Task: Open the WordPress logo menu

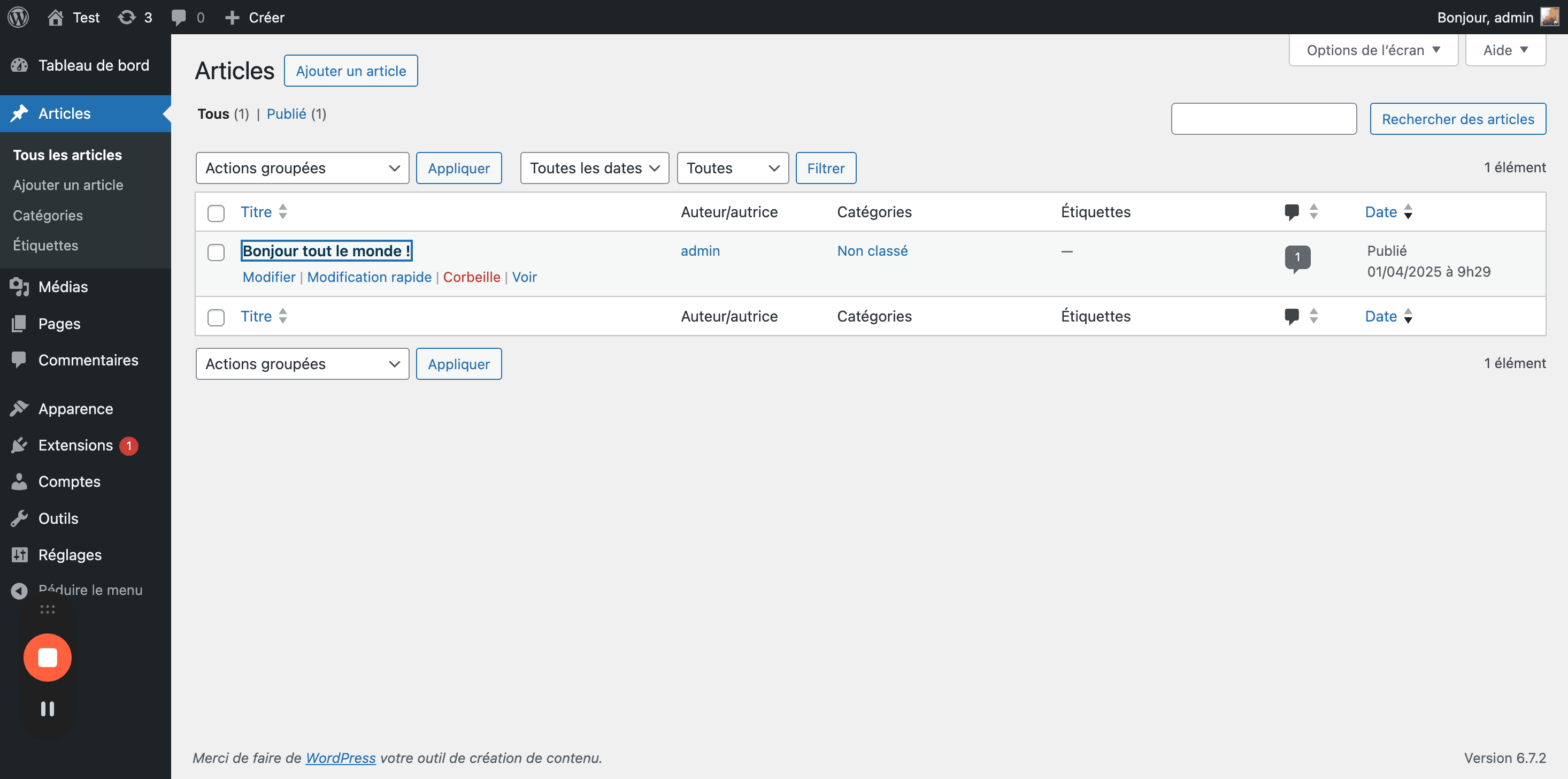Action: (18, 17)
